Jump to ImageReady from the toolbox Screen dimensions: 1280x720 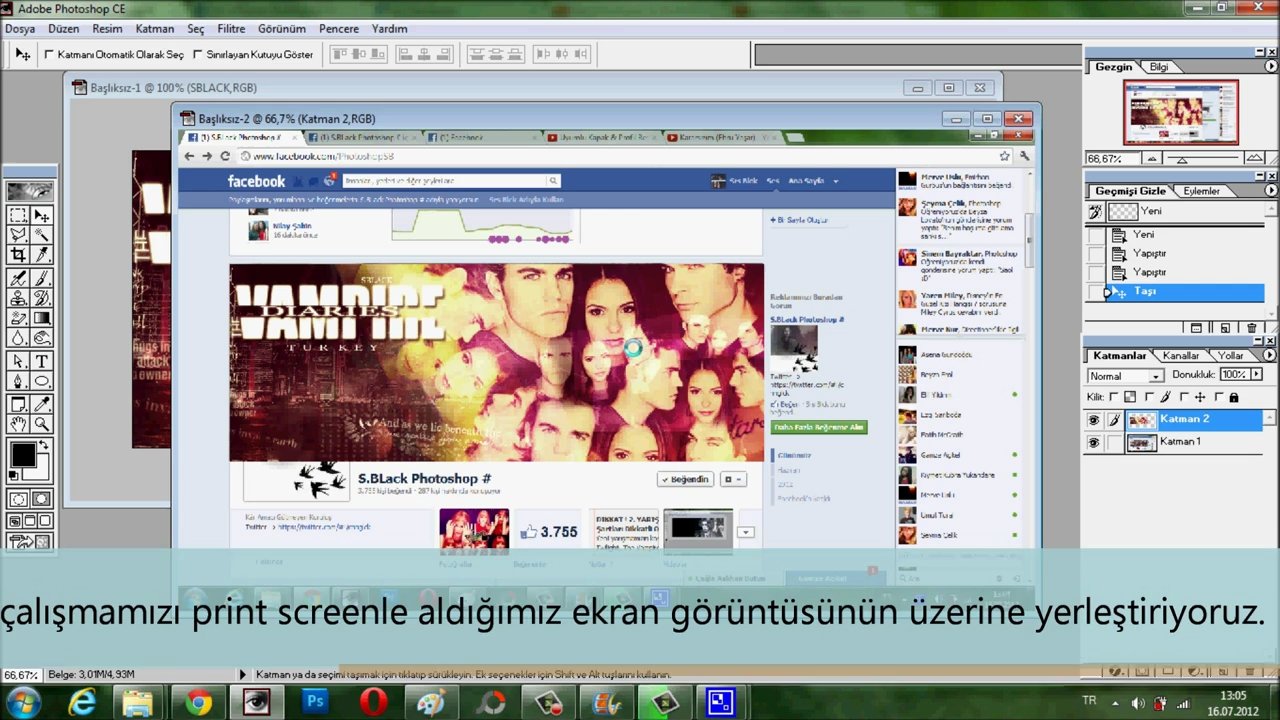30,542
